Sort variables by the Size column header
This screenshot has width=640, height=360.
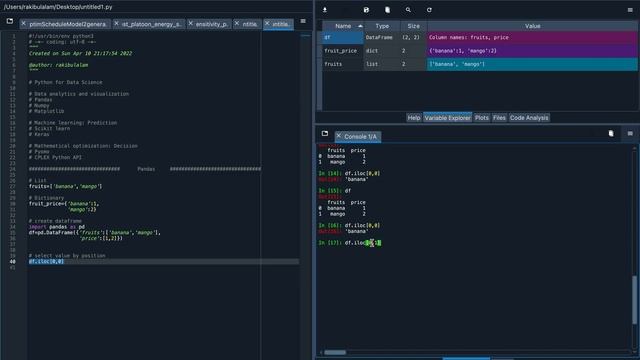pyautogui.click(x=413, y=26)
